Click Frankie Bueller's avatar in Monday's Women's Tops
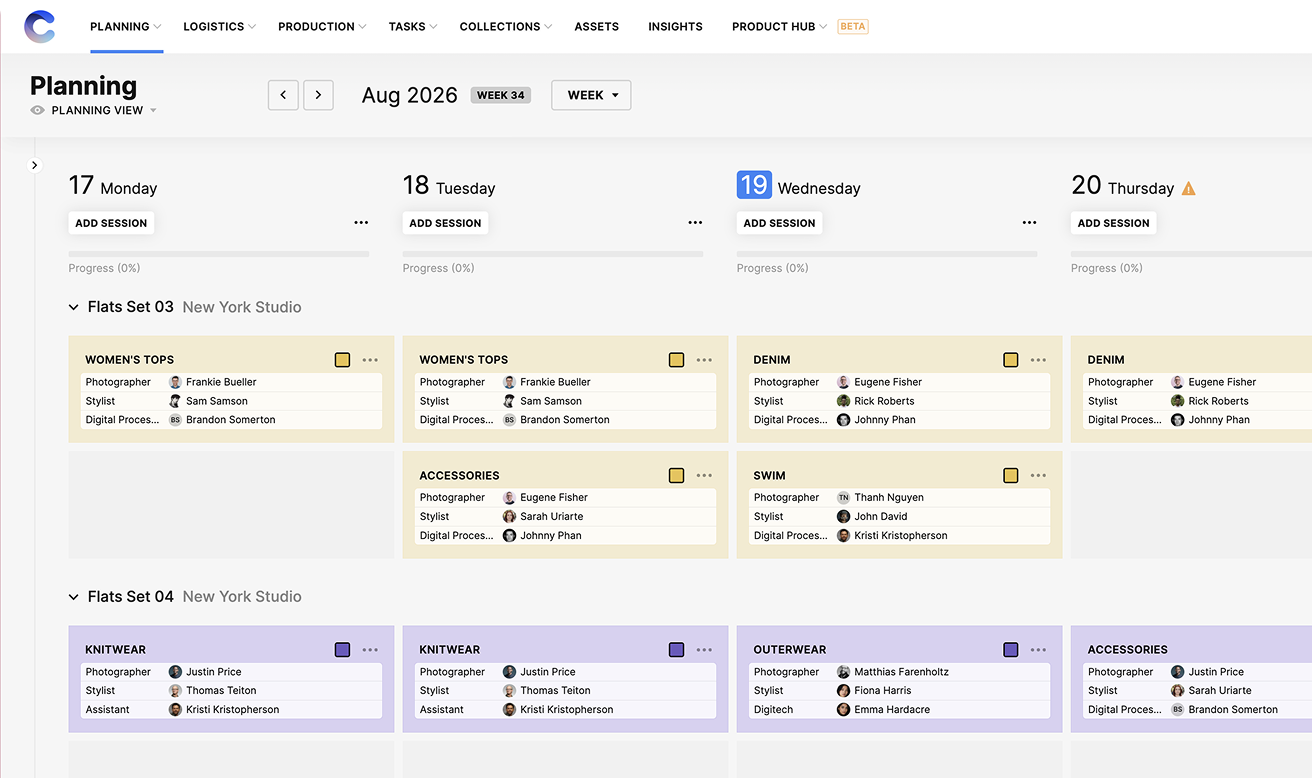 175,382
